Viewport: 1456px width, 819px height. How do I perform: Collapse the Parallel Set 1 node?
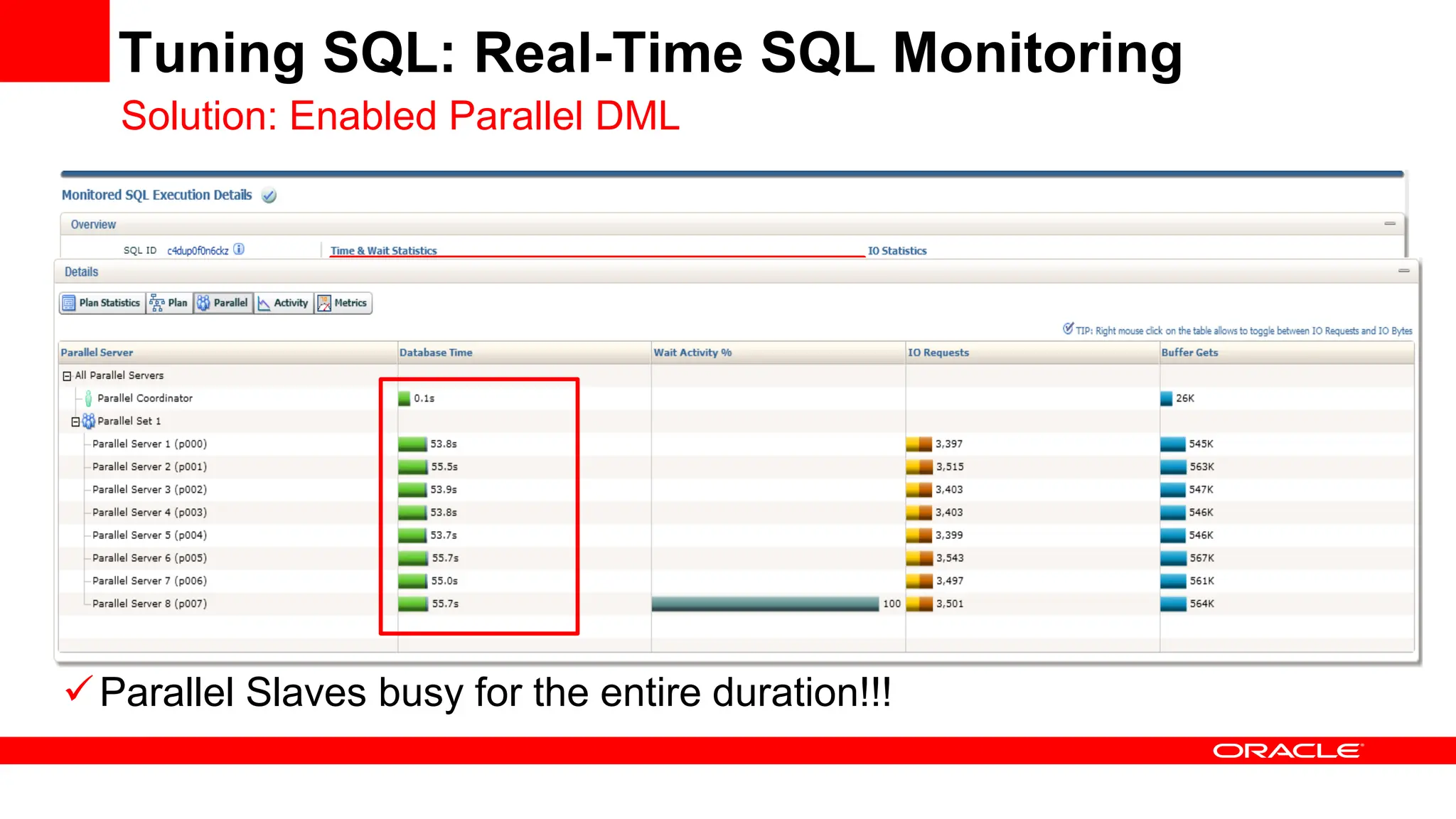(75, 422)
